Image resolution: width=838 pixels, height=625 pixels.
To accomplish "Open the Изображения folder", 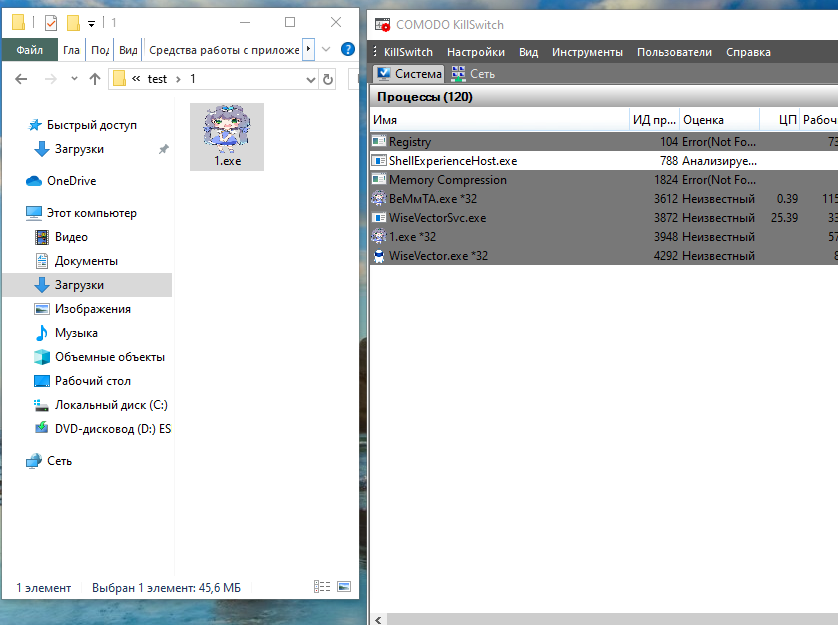I will (x=92, y=309).
